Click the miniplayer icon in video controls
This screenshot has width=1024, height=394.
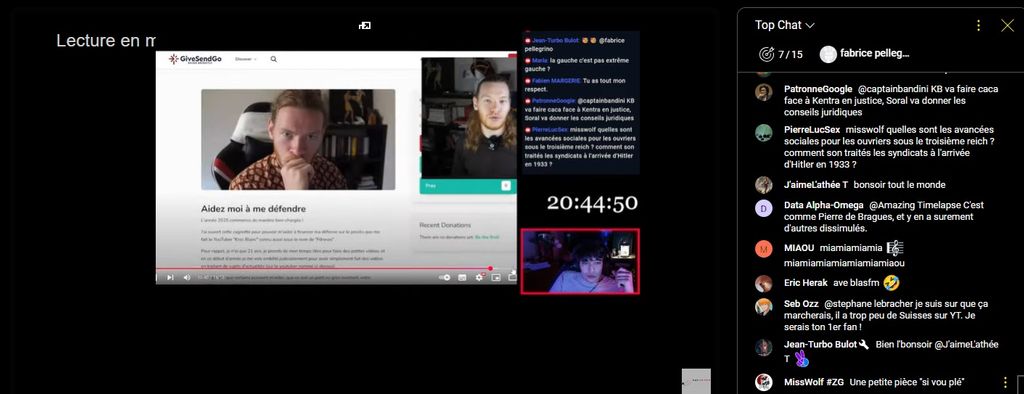(x=496, y=278)
